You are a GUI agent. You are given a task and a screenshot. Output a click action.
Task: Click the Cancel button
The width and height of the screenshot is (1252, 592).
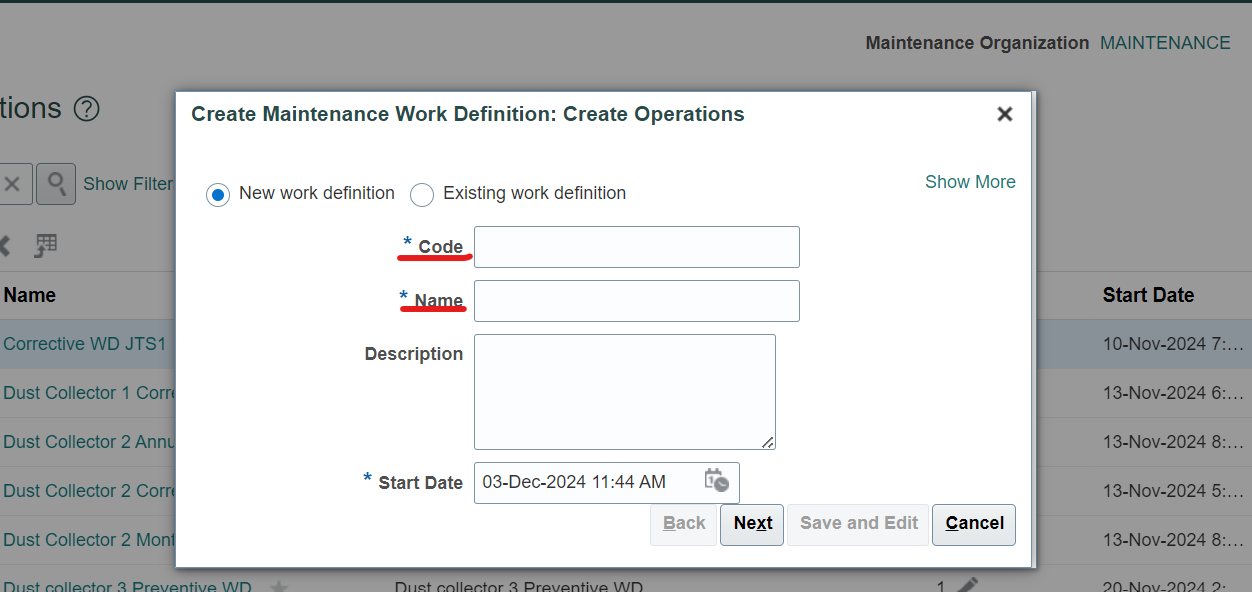(972, 524)
